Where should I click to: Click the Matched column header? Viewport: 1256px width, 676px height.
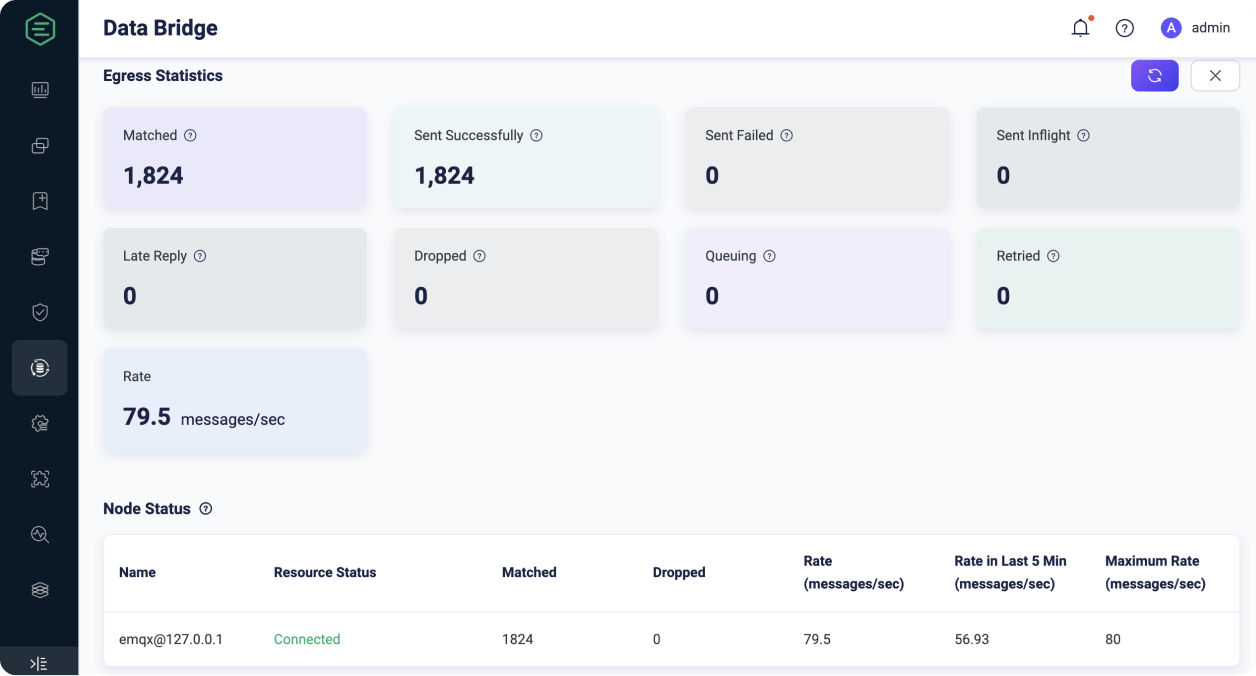pos(529,573)
